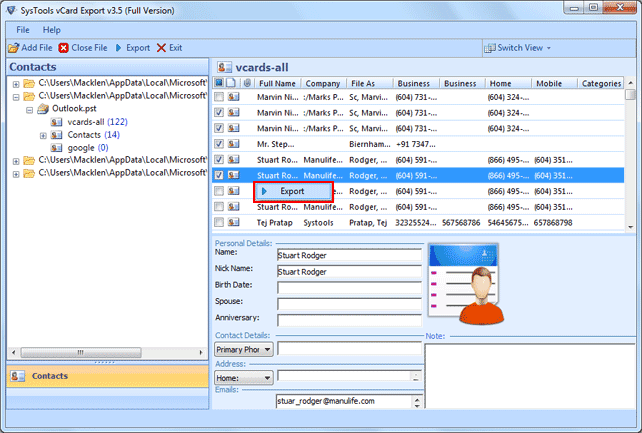Check the last Stuart Ro... row checkbox
Viewport: 642px width, 433px height.
point(219,207)
